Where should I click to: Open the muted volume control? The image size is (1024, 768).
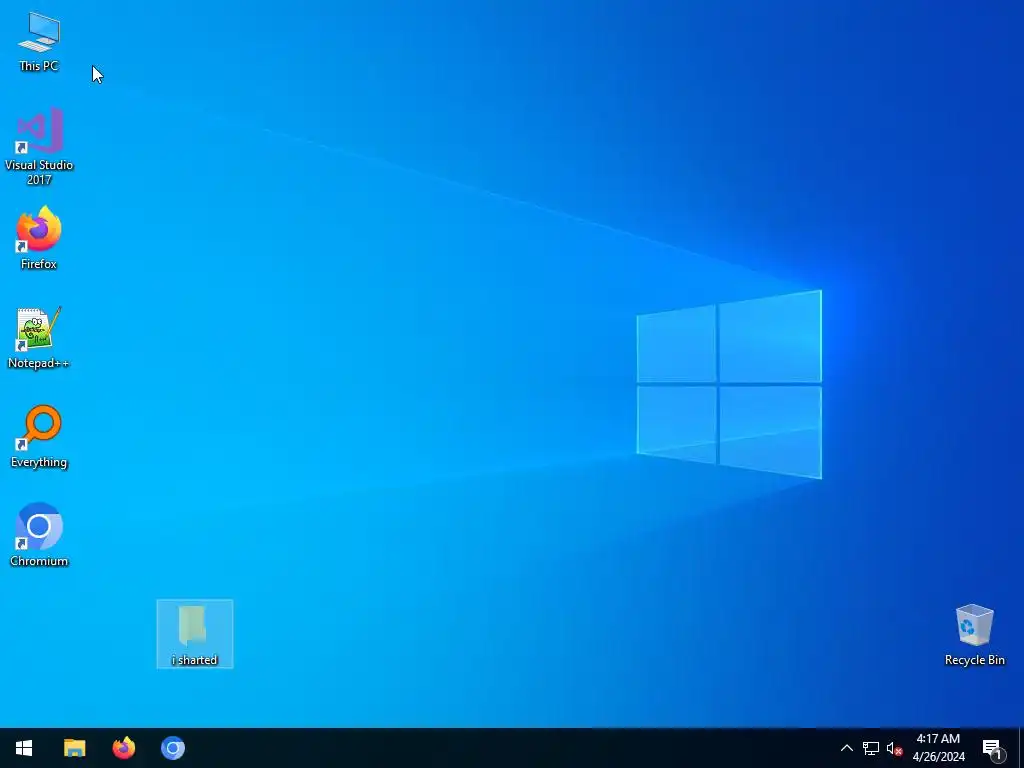894,748
